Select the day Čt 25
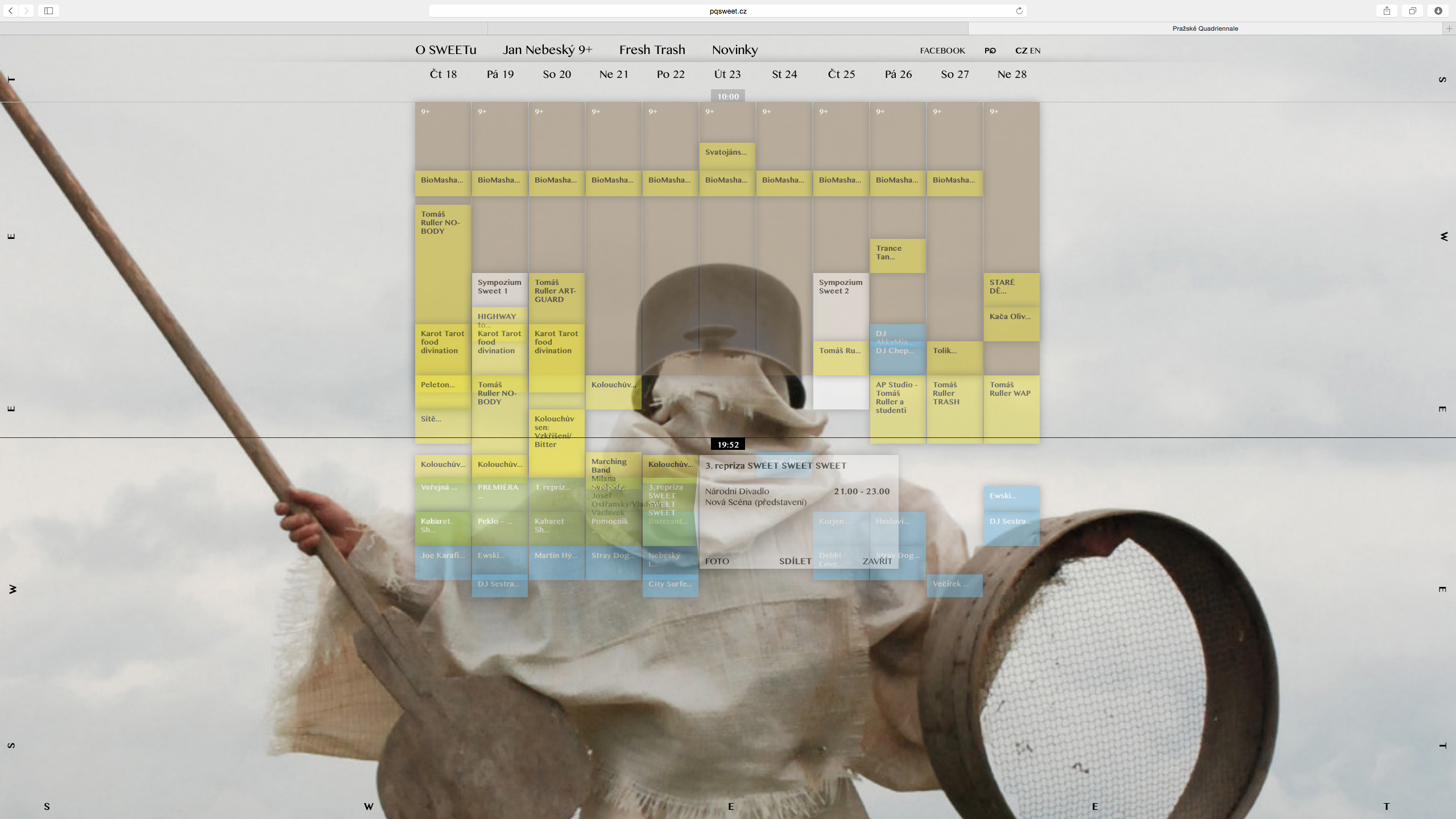 (841, 75)
